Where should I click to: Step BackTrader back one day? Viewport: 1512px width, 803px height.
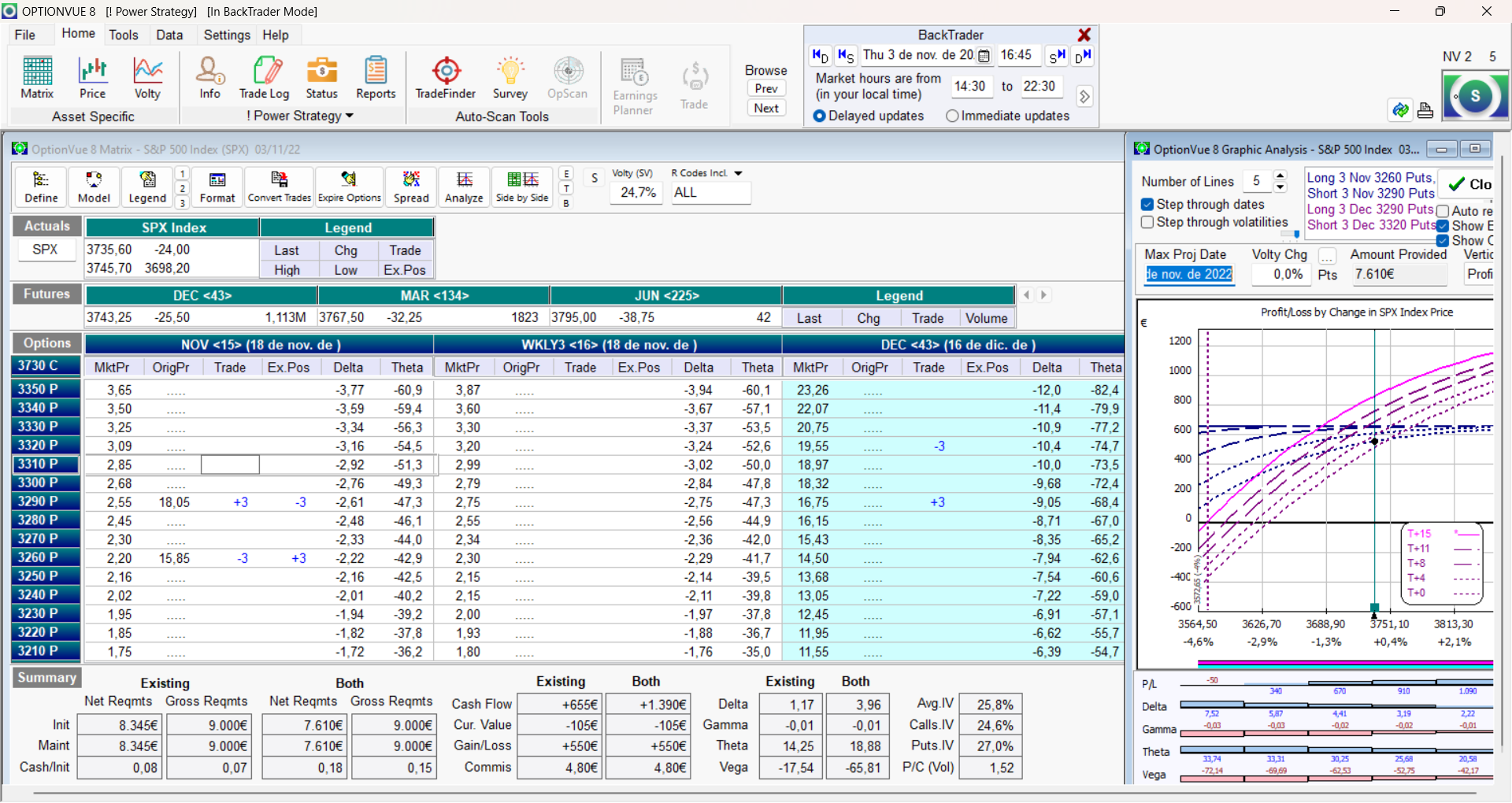click(820, 56)
